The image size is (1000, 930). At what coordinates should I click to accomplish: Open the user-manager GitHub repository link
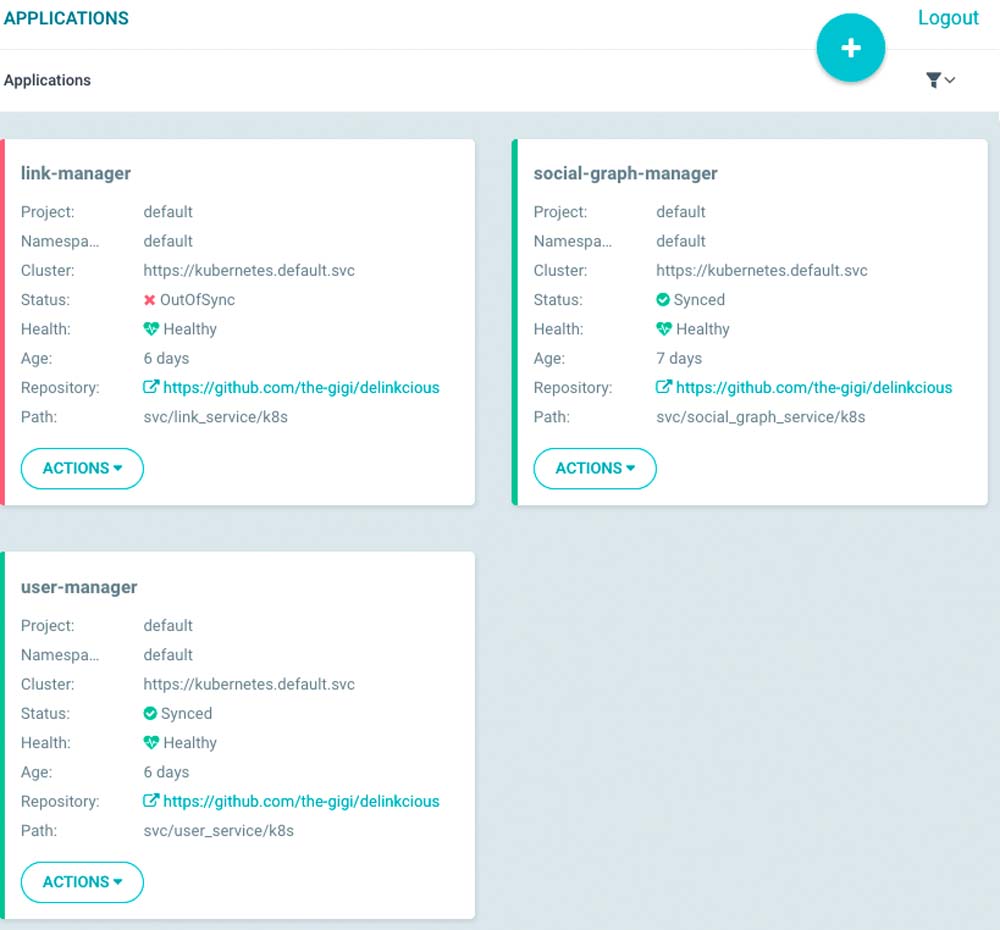coord(301,802)
